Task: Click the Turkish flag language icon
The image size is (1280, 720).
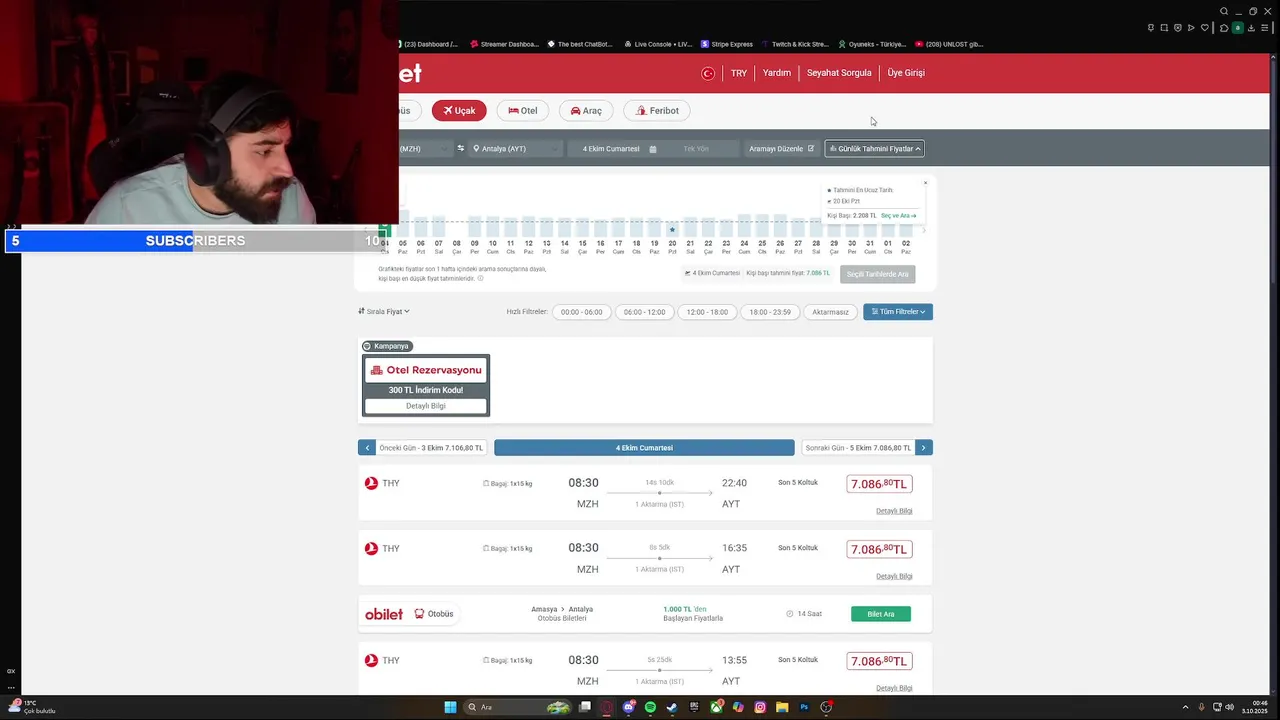Action: (708, 73)
